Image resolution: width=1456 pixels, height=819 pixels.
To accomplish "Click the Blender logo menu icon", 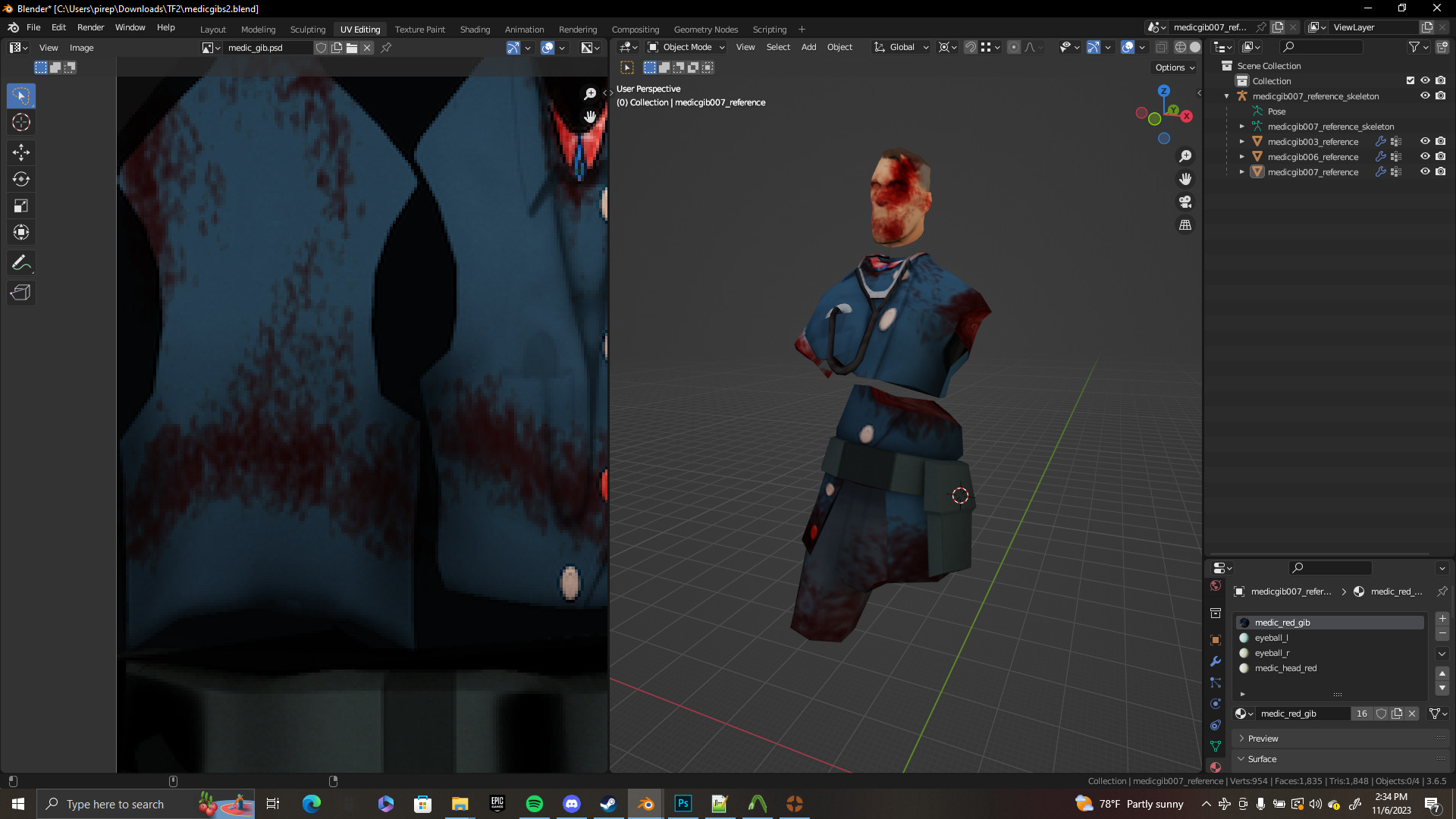I will pyautogui.click(x=13, y=27).
